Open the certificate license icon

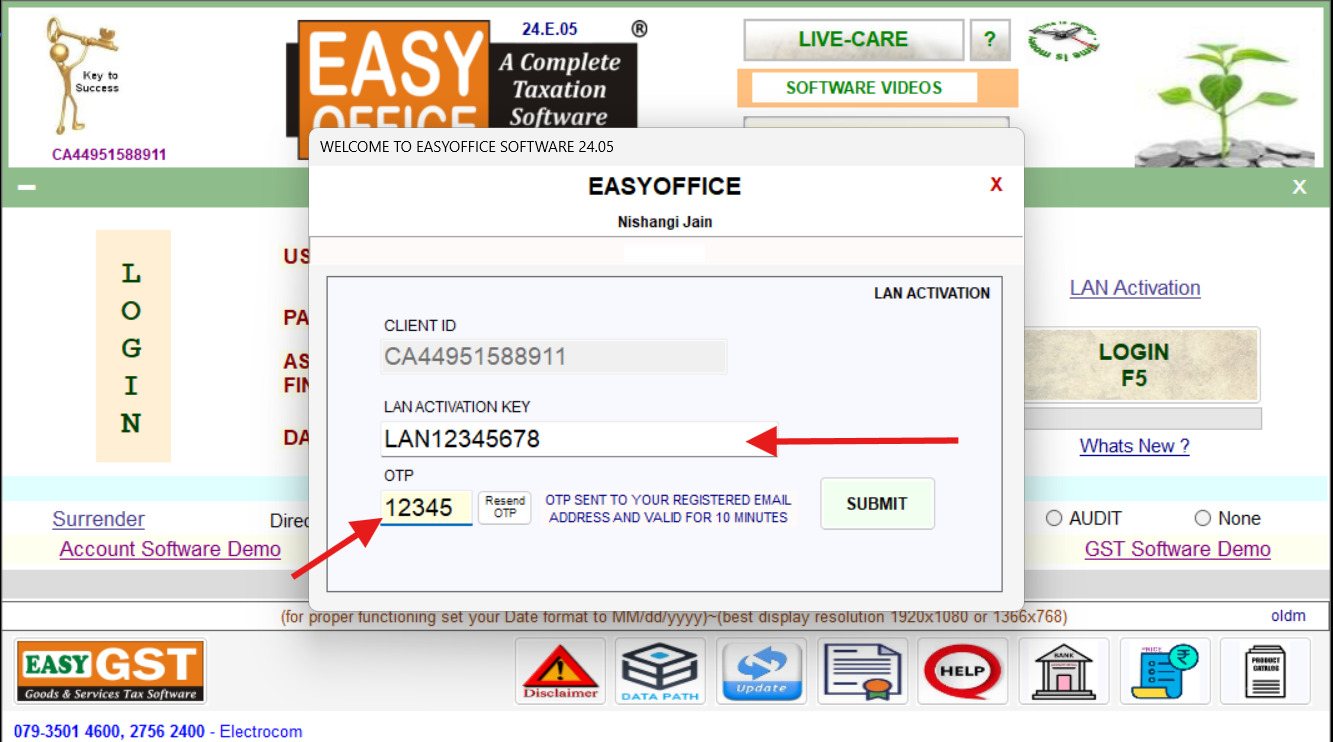pos(862,671)
